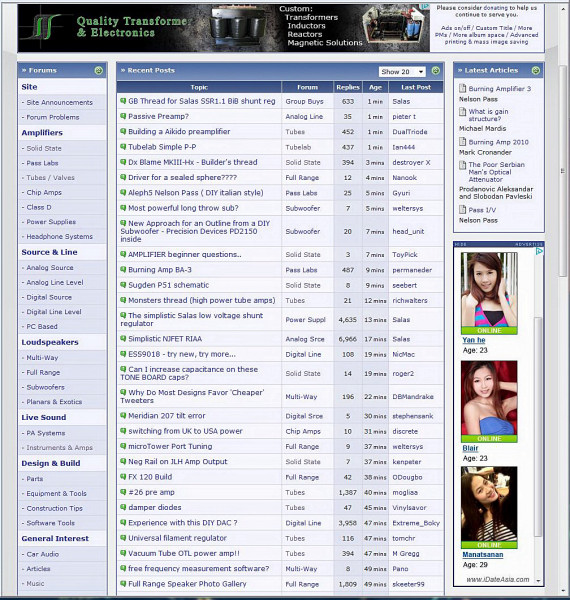
Task: Click new-post icon beside Tubelab Simple P-P
Action: [x=123, y=147]
